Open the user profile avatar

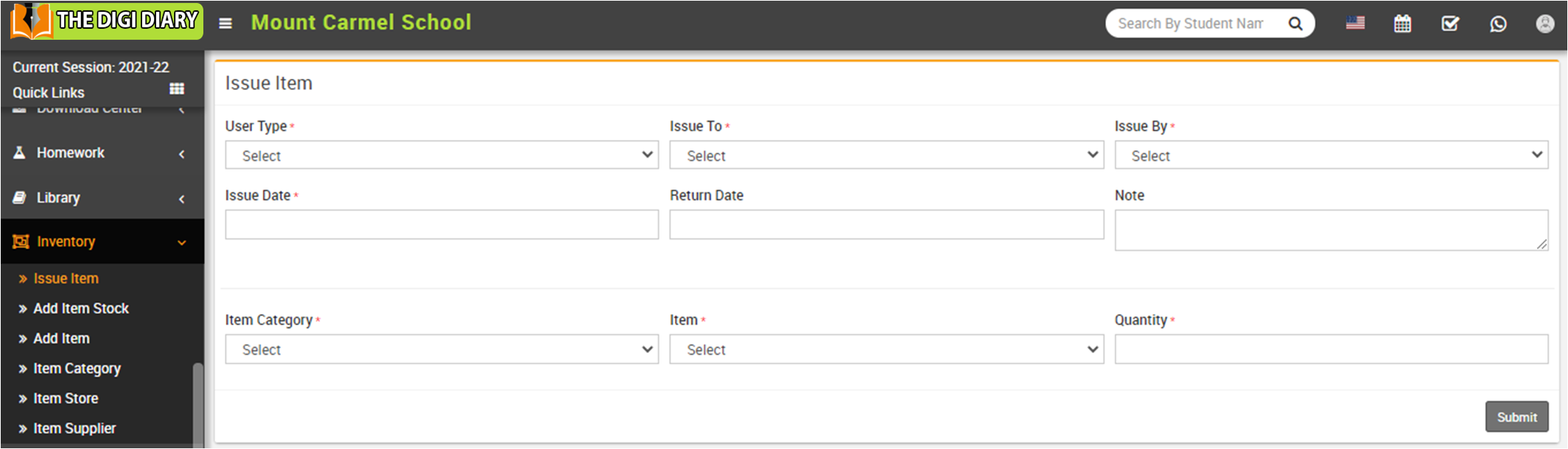(1544, 24)
